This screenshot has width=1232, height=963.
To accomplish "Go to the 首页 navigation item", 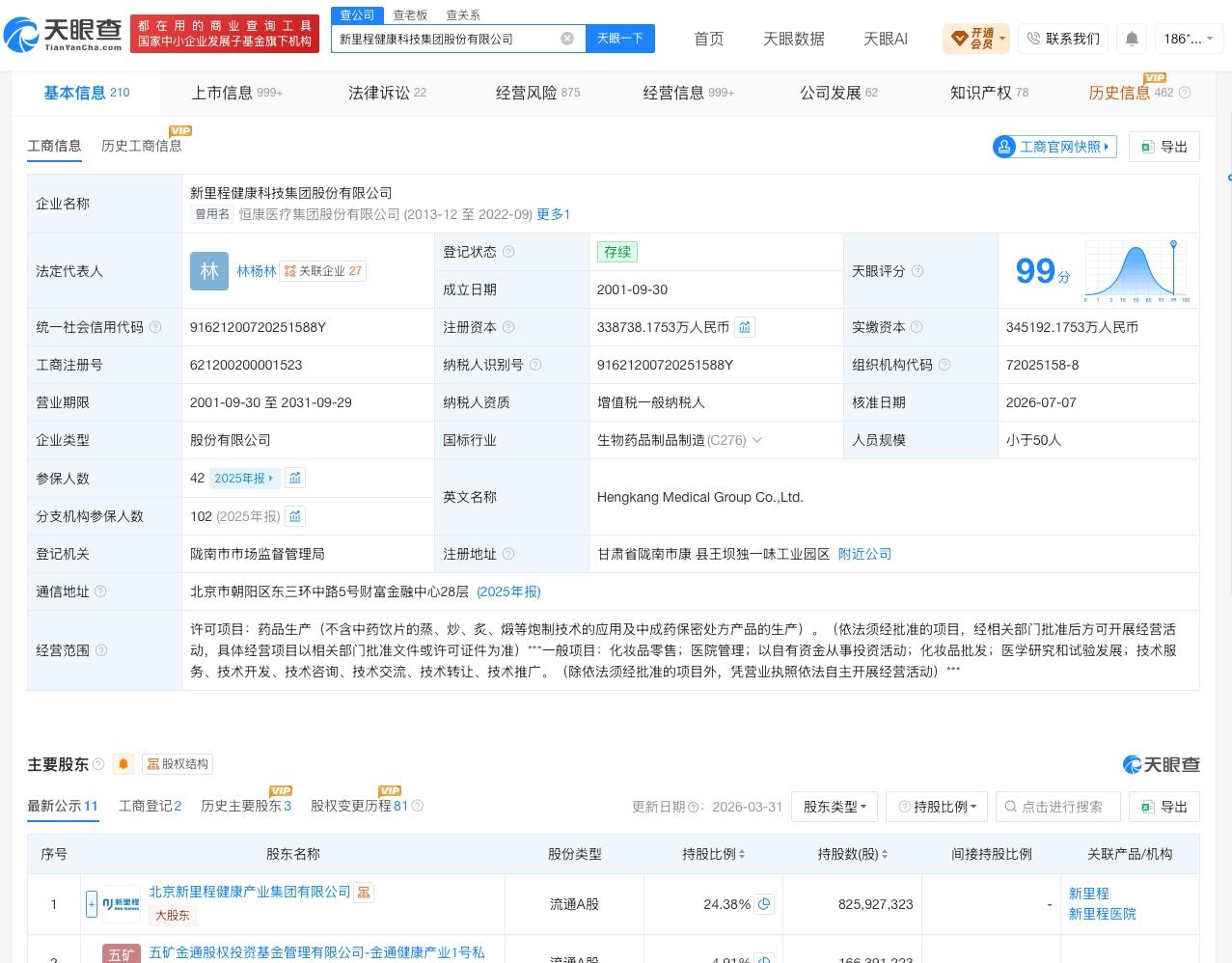I will pos(709,39).
